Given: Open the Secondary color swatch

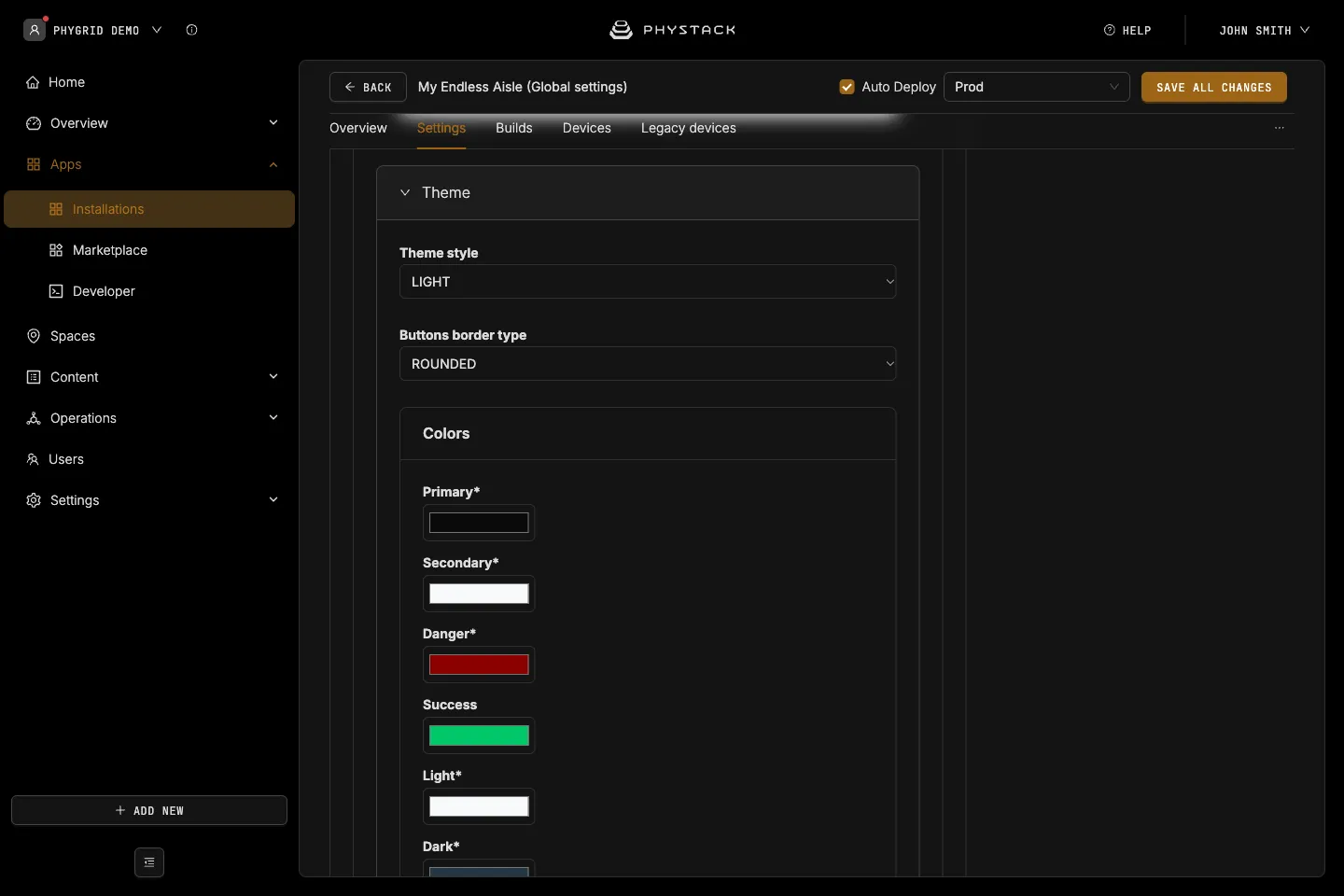Looking at the screenshot, I should tap(479, 594).
